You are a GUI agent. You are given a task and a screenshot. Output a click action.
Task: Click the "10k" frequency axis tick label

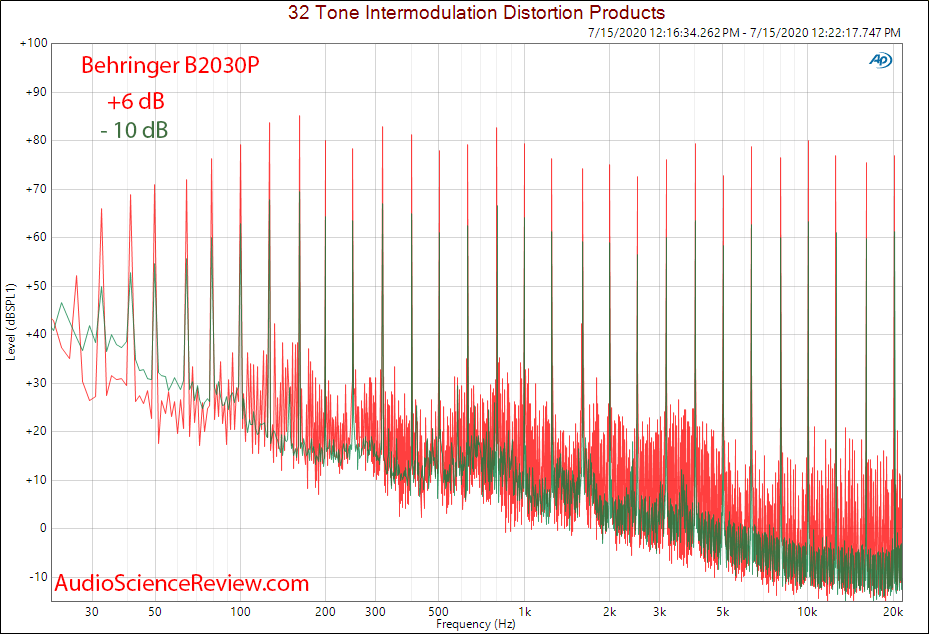point(808,612)
